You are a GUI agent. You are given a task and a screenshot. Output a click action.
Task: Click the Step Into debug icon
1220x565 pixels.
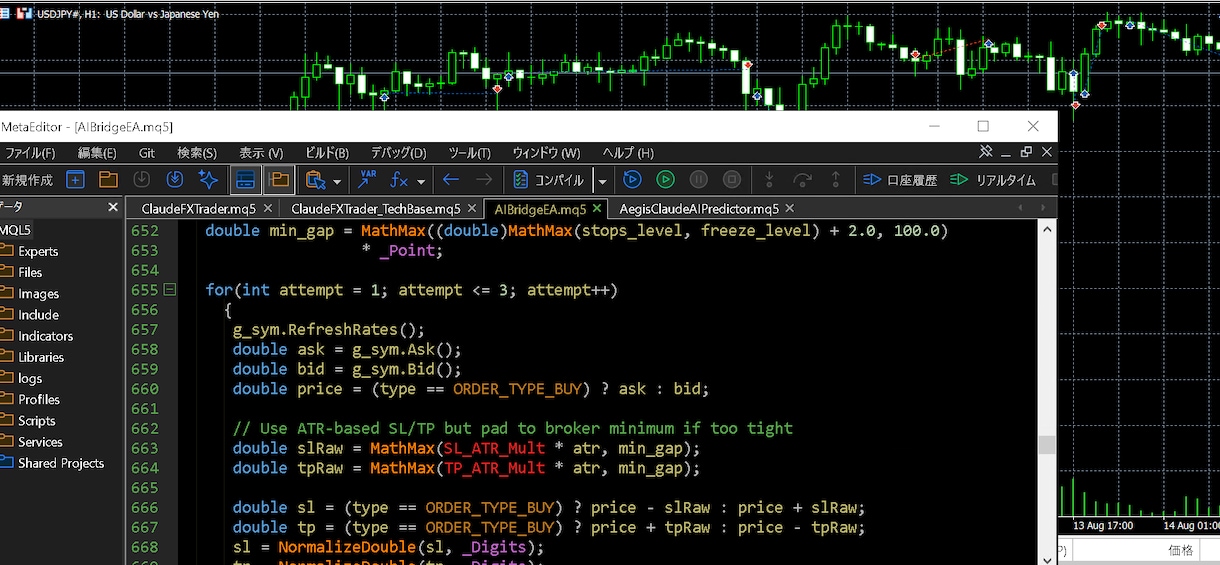[x=769, y=180]
